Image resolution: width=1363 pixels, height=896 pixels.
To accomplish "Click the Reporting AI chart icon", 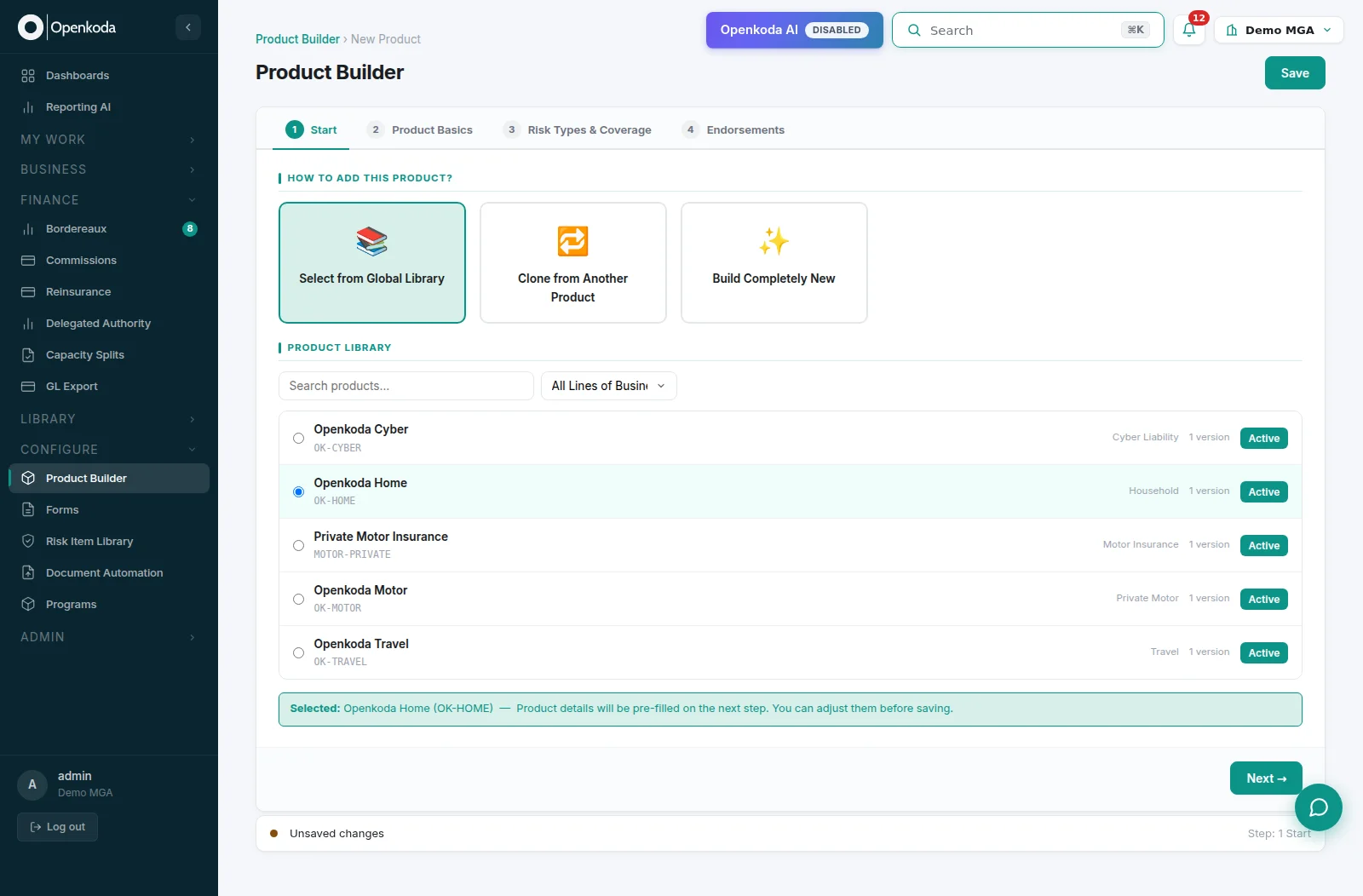I will click(x=28, y=107).
